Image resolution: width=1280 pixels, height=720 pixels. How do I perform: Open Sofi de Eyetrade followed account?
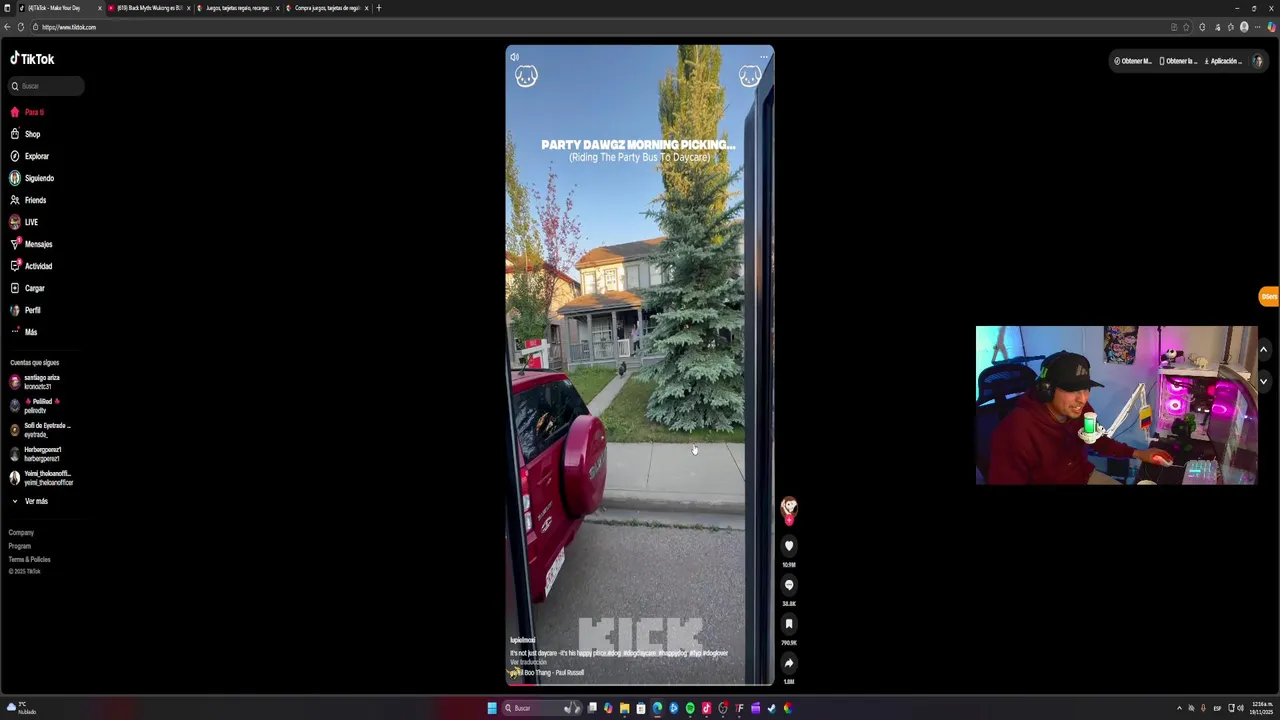[x=41, y=430]
